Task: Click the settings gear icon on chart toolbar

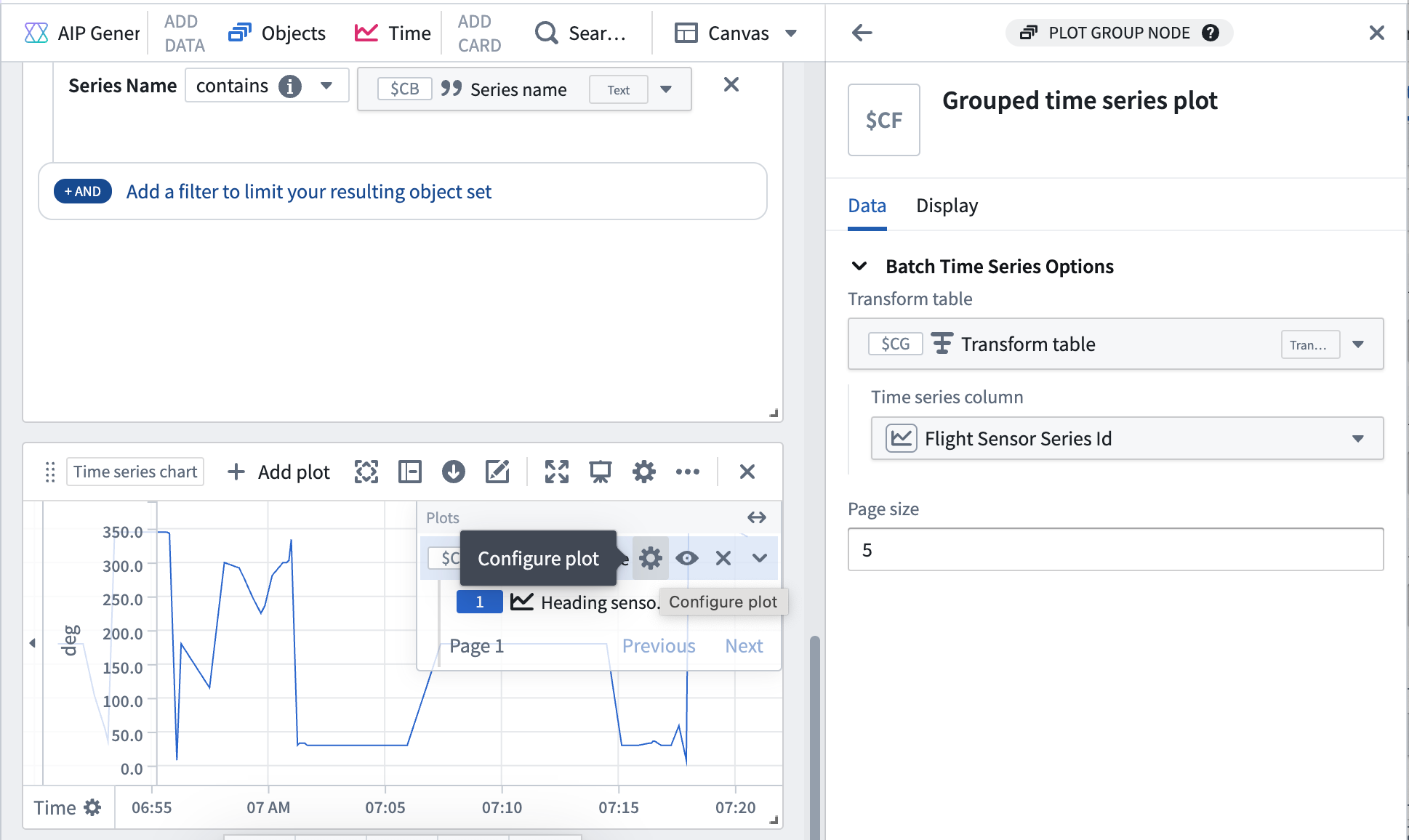Action: 643,472
